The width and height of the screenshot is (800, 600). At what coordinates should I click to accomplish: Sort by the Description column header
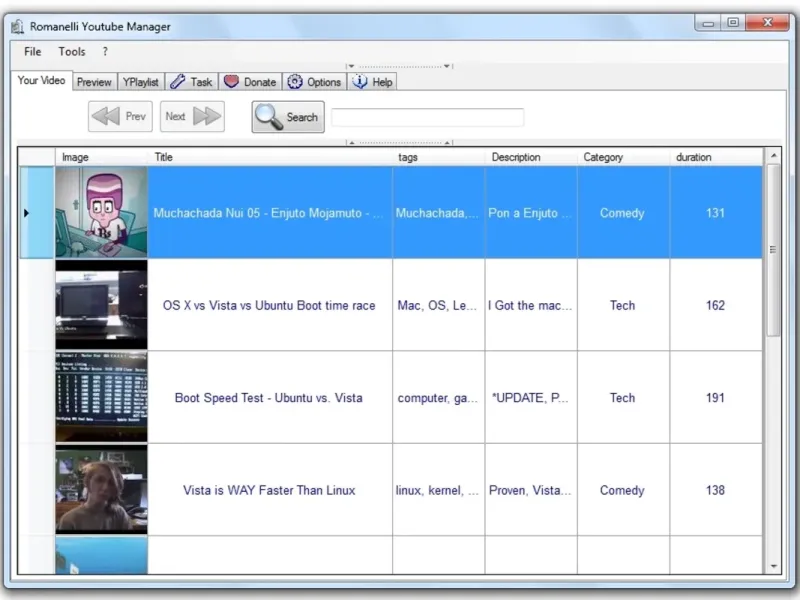pos(531,157)
